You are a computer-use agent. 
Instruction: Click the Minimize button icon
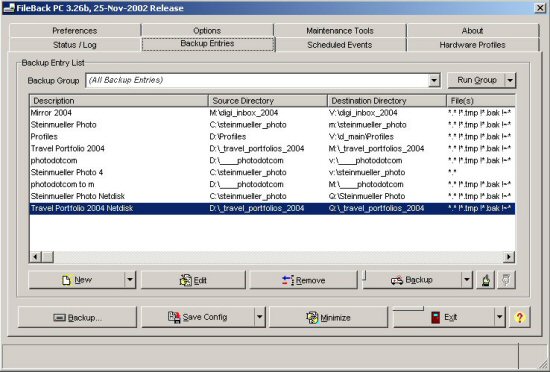pyautogui.click(x=312, y=317)
